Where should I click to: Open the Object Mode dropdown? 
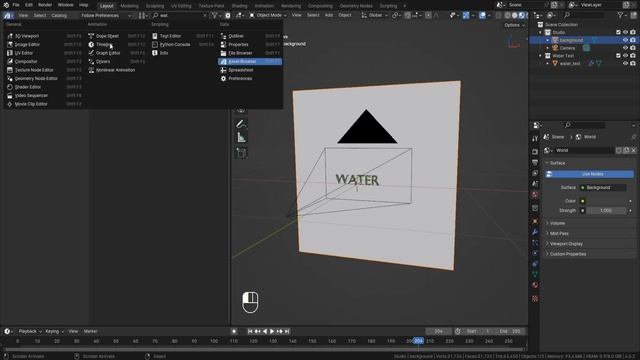pos(268,15)
